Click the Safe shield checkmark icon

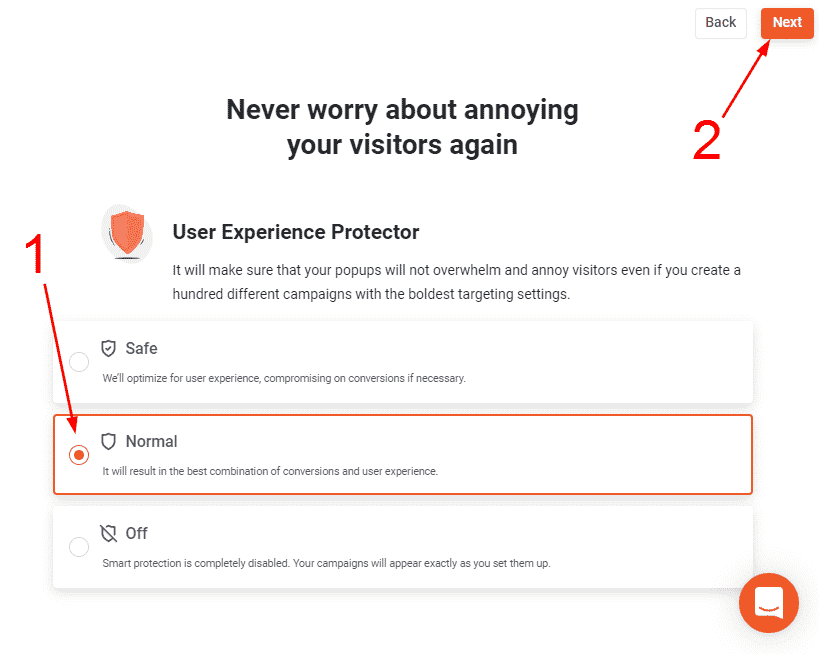(109, 348)
